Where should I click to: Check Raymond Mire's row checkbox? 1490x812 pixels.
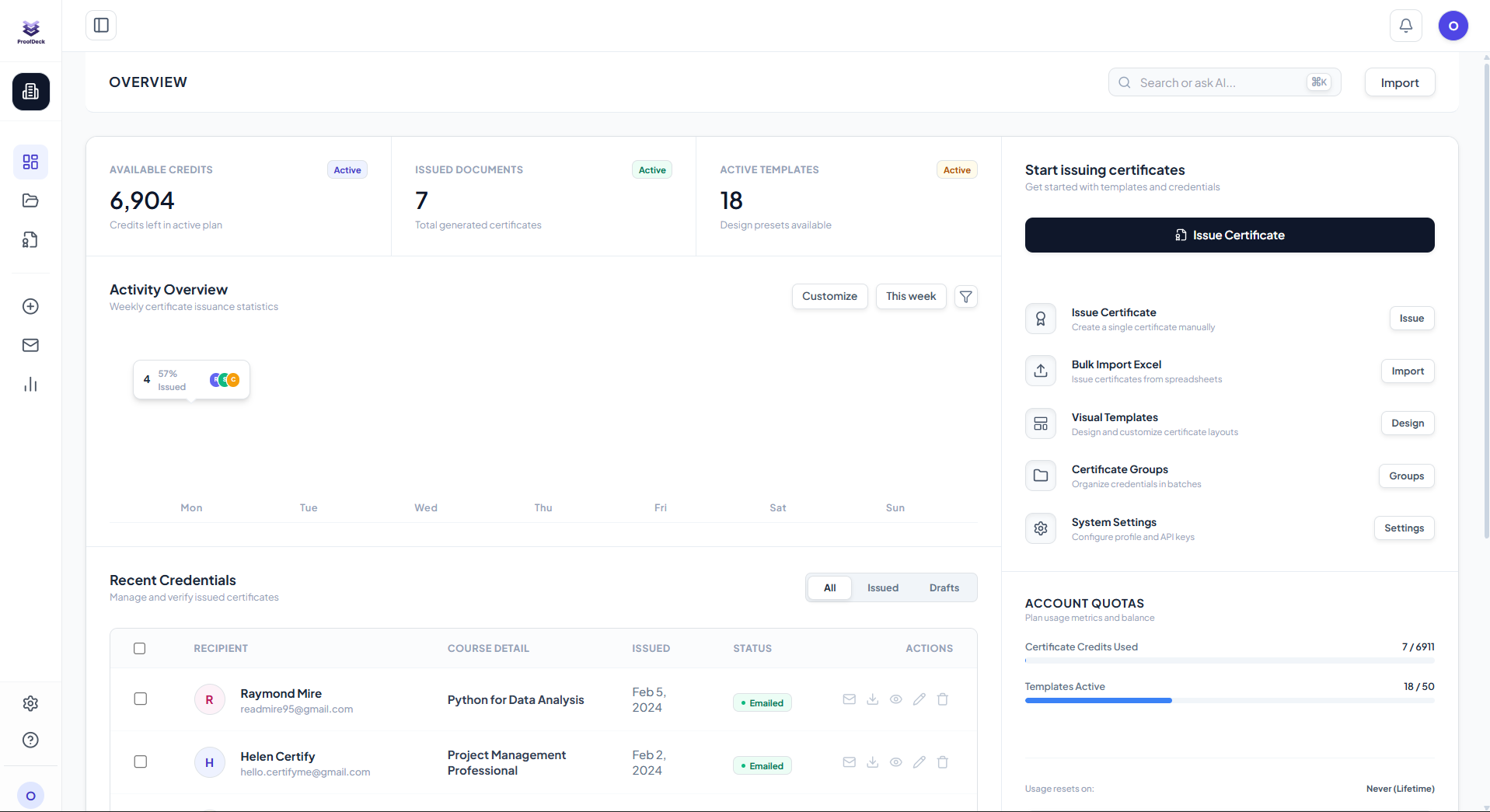point(141,699)
